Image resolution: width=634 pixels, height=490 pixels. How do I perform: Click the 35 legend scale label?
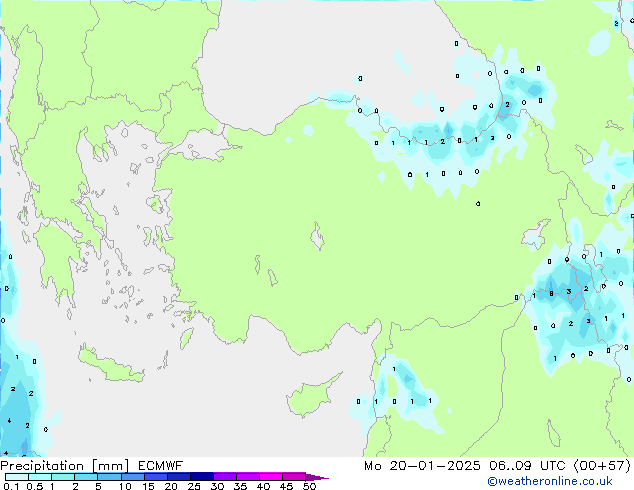(241, 486)
